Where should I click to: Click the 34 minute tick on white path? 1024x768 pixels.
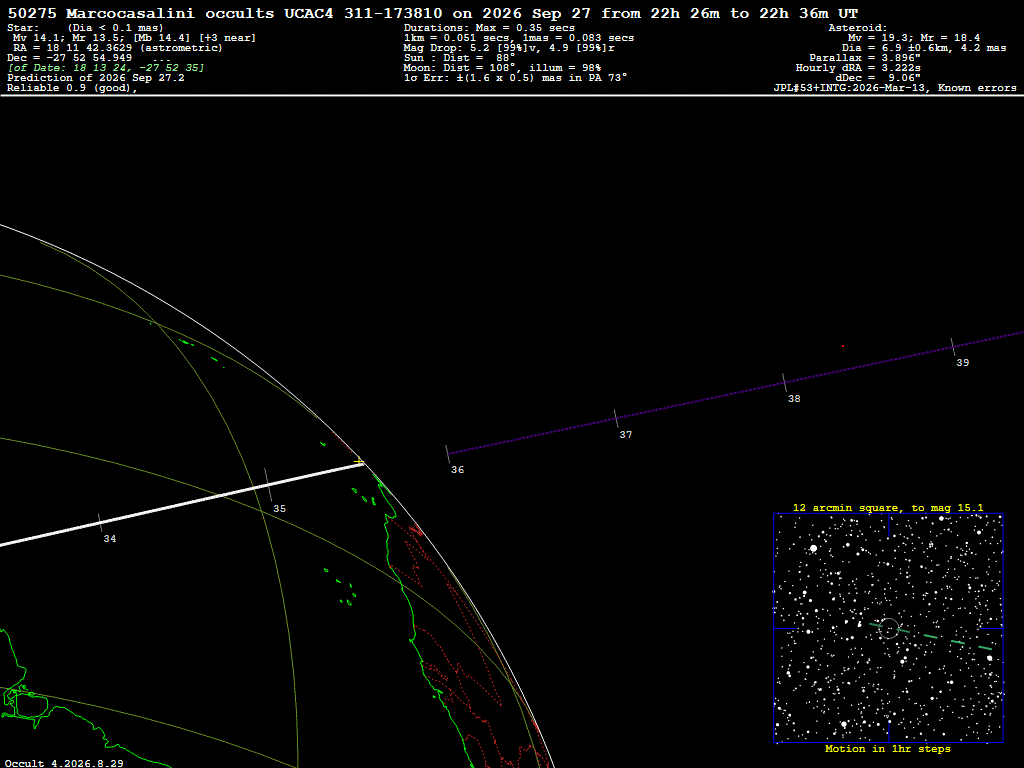pyautogui.click(x=101, y=522)
